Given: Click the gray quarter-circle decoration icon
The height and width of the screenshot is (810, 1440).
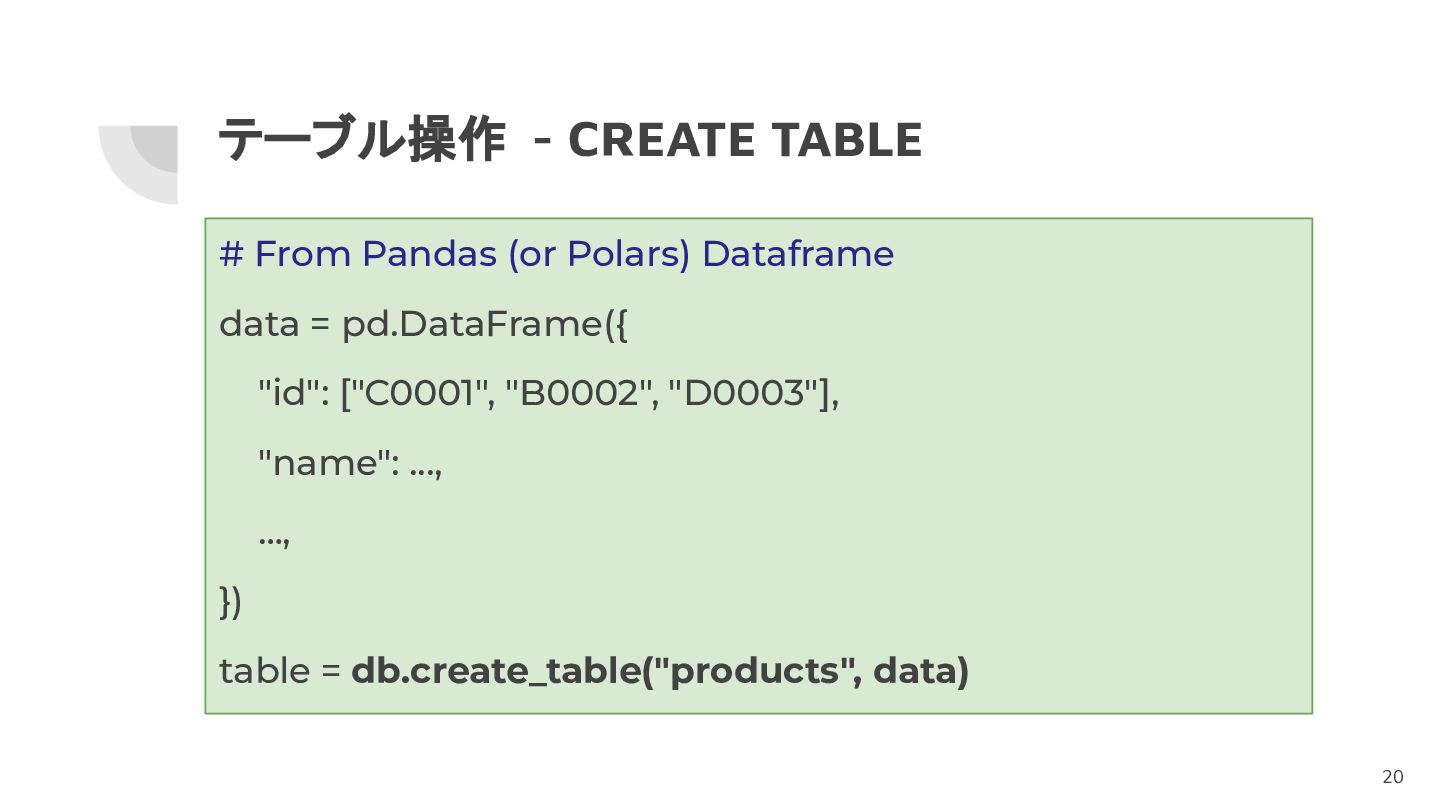Looking at the screenshot, I should click(138, 164).
